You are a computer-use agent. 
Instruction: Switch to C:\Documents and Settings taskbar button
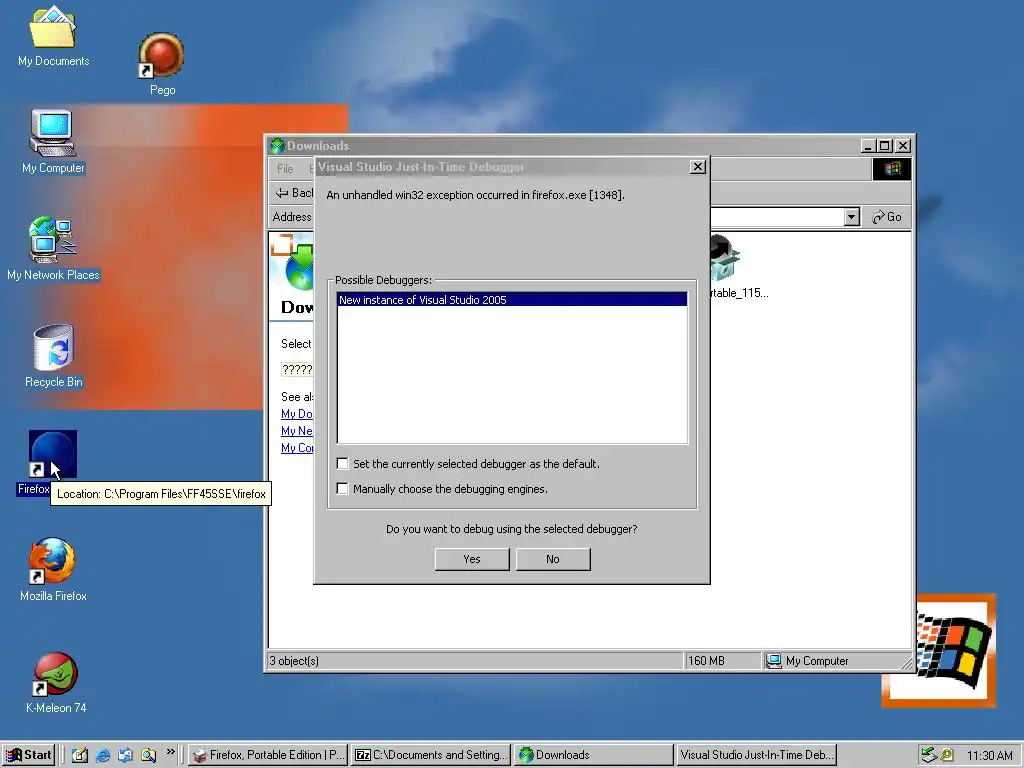(431, 755)
